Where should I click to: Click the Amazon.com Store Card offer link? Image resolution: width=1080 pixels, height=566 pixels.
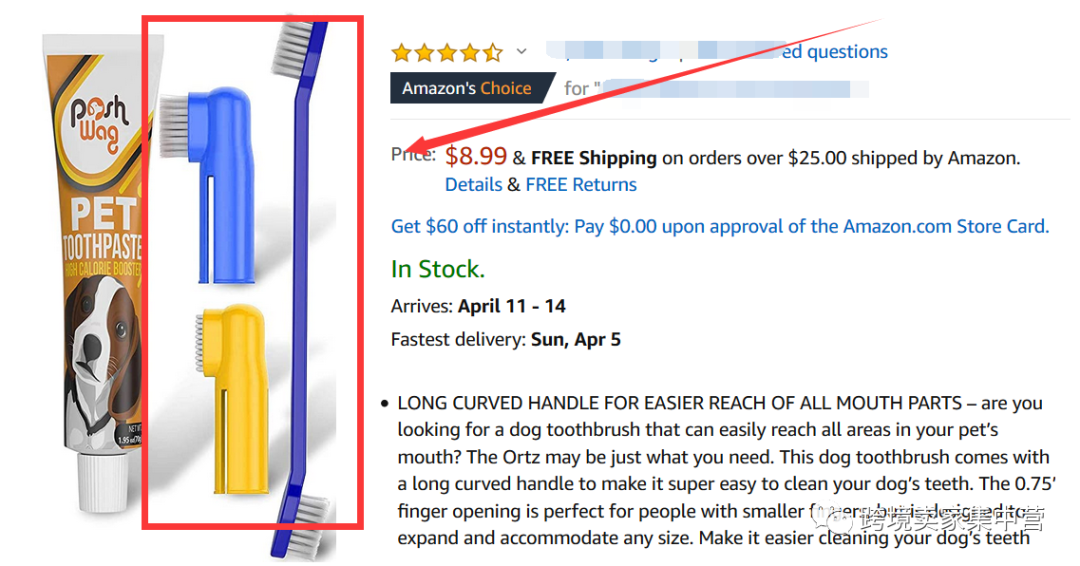pyautogui.click(x=720, y=226)
